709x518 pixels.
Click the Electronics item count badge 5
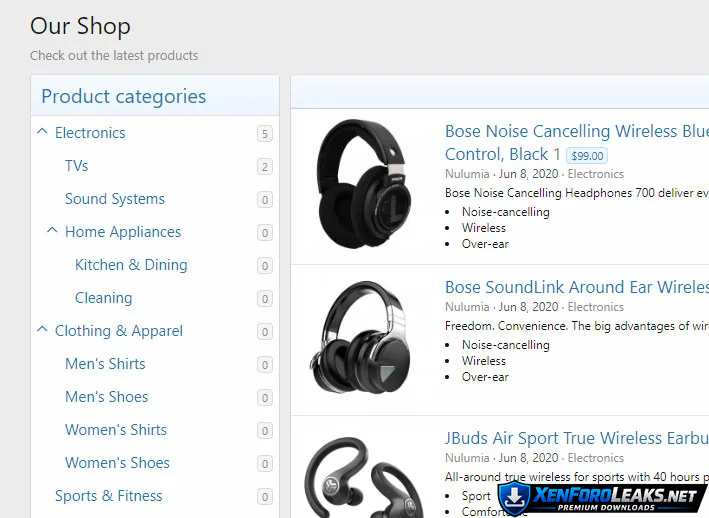(x=265, y=134)
